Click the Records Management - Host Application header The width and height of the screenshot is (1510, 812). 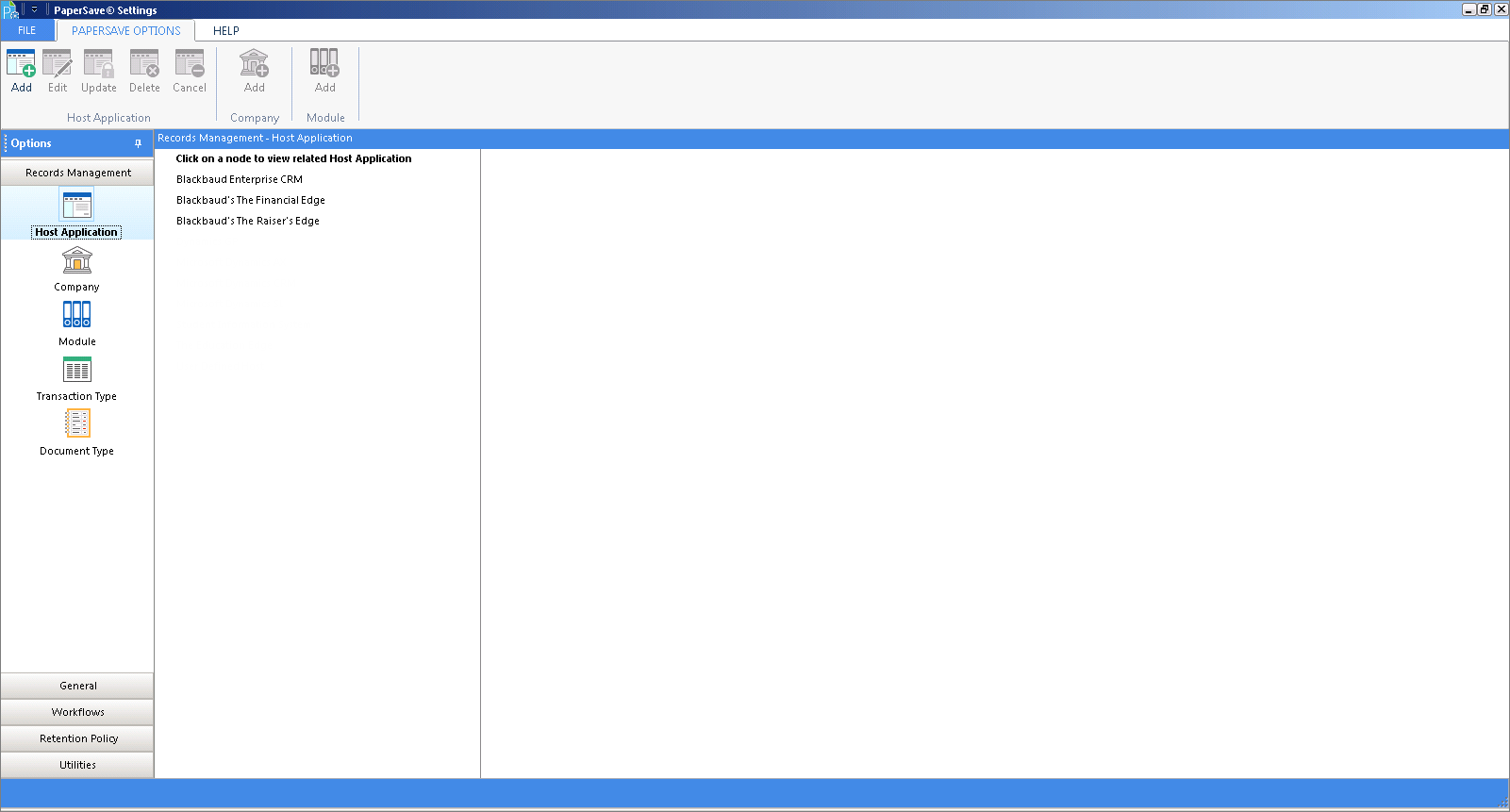(x=255, y=138)
